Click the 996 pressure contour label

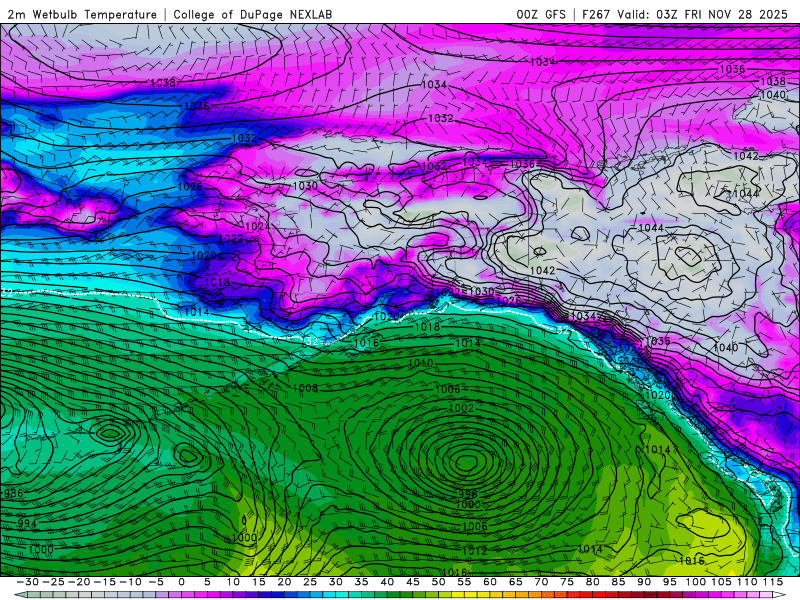[x=467, y=494]
